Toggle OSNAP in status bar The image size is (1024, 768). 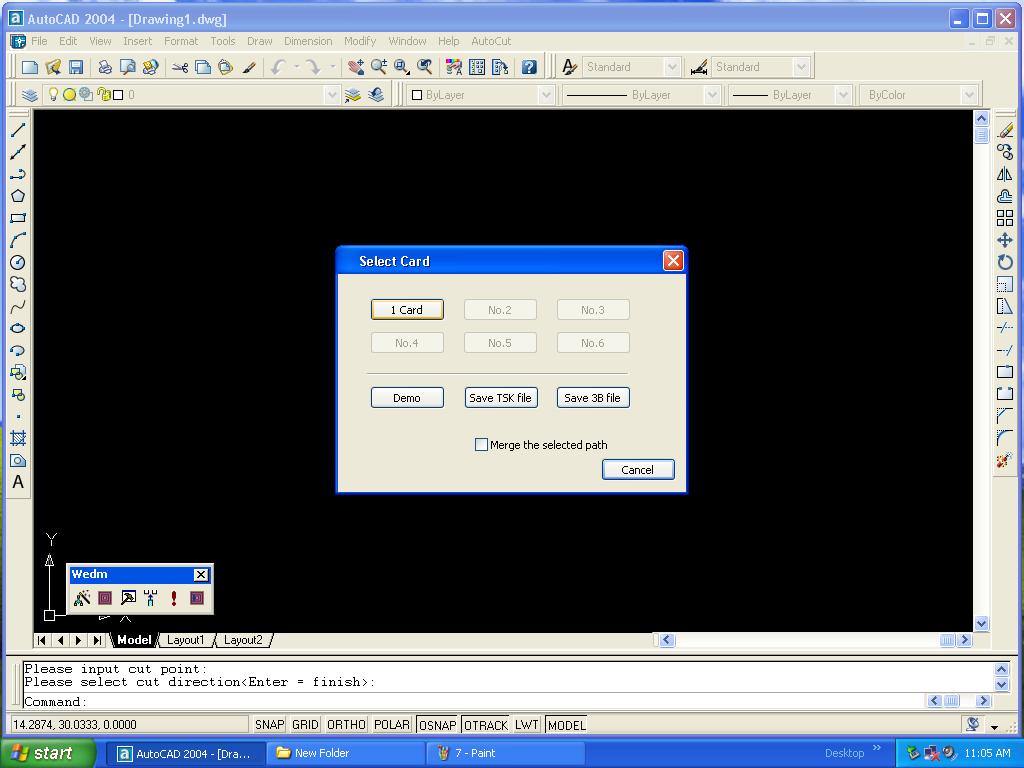point(438,725)
